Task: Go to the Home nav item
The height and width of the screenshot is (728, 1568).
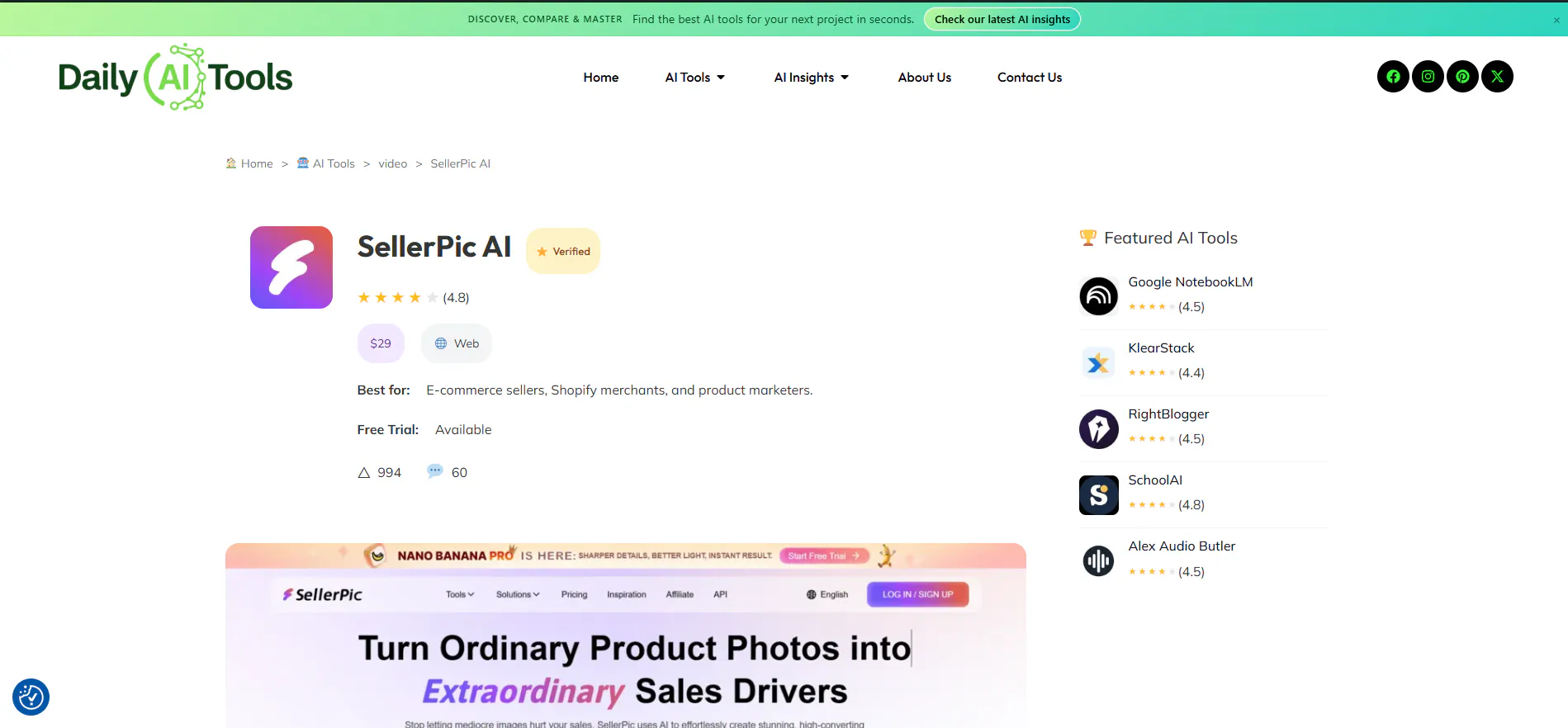Action: coord(601,78)
